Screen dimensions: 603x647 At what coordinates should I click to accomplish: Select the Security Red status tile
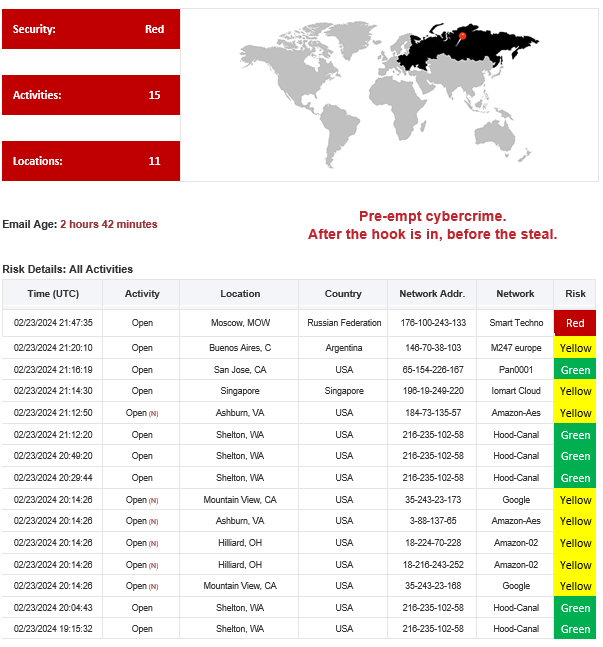pos(91,29)
